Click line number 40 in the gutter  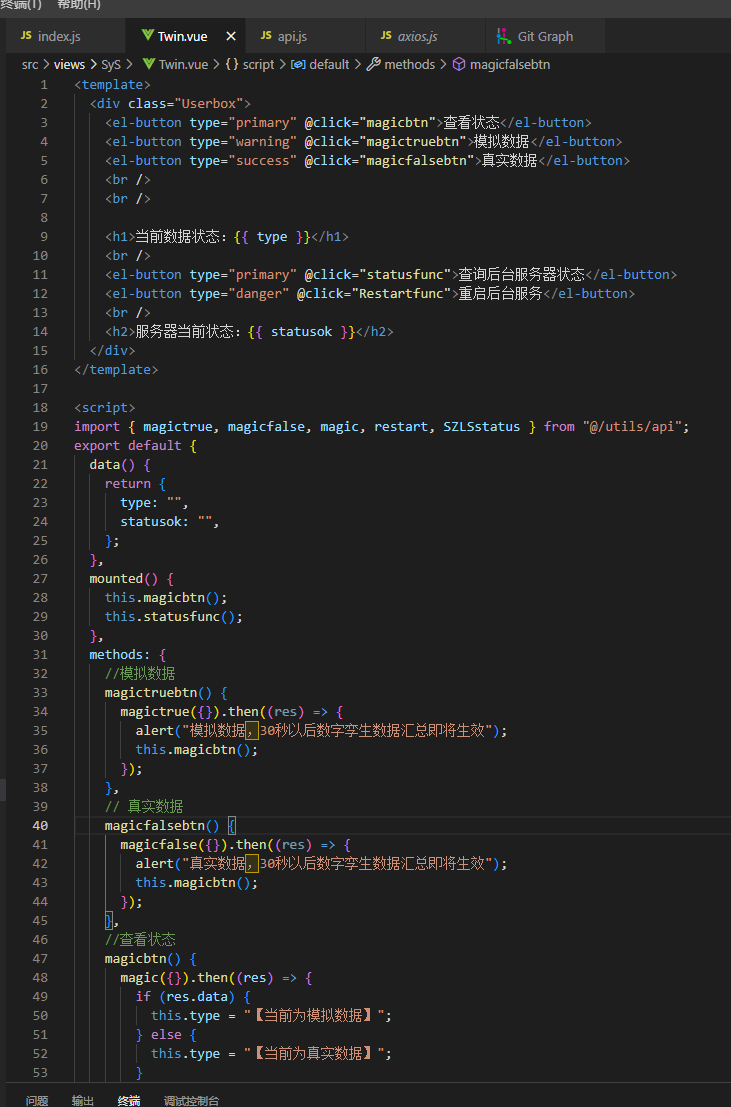(x=40, y=825)
